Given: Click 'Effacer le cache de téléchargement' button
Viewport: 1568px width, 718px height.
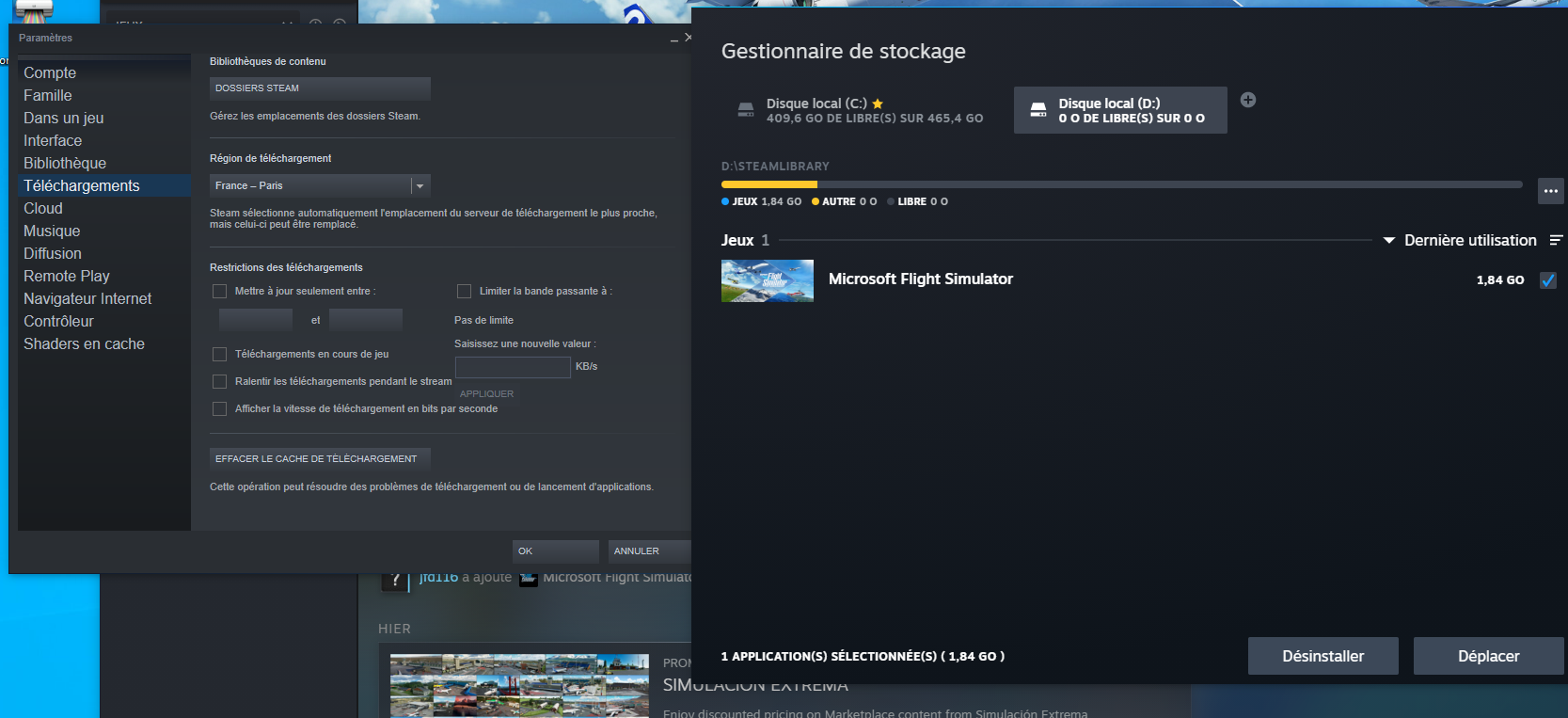Looking at the screenshot, I should (320, 459).
